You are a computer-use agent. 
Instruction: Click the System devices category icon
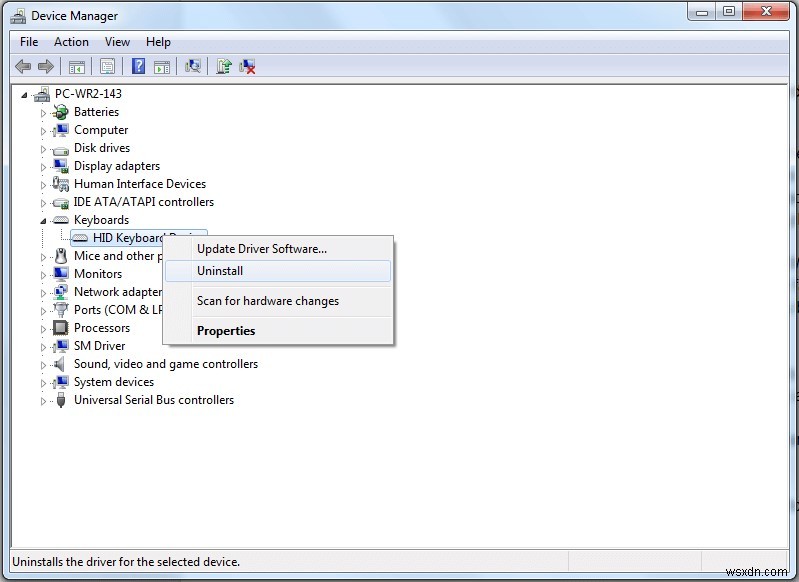pos(61,382)
